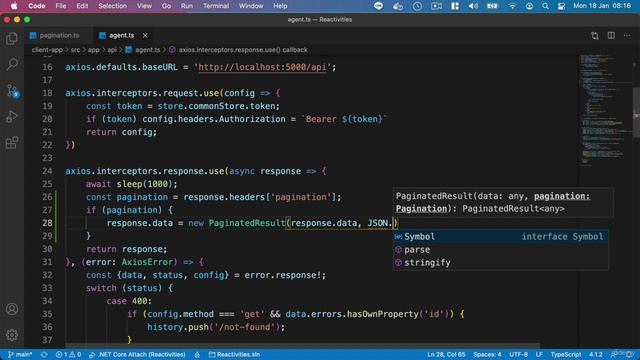Screen dimensions: 640x360
Task: Click line number 24 in the gutter
Action: (47, 171)
